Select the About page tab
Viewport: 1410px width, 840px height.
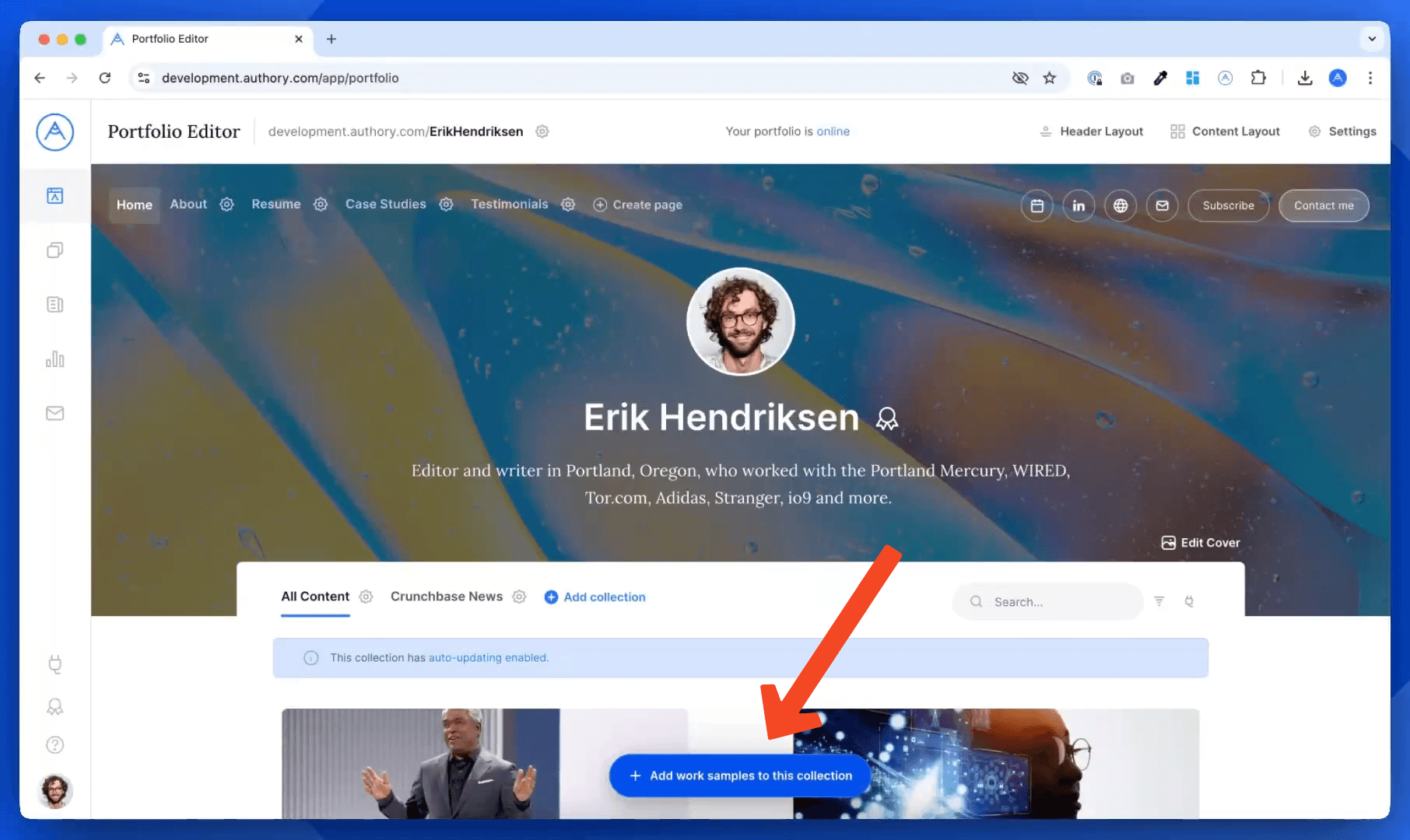coord(188,204)
